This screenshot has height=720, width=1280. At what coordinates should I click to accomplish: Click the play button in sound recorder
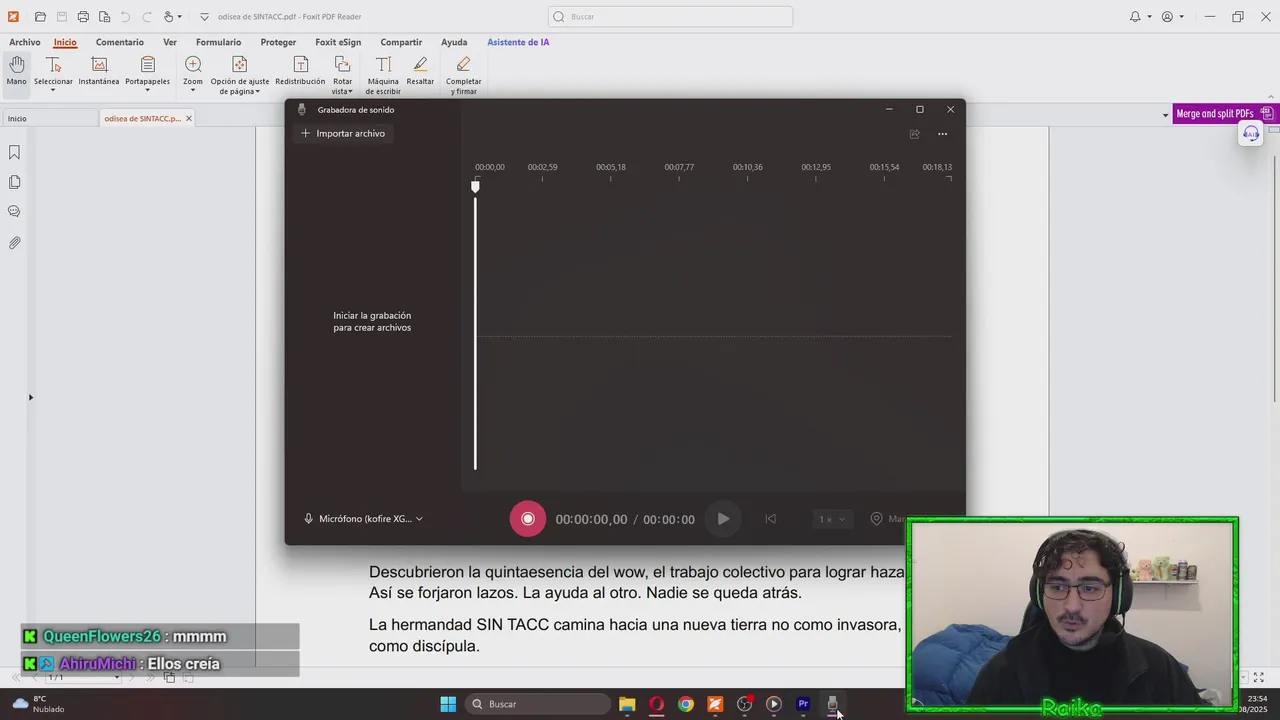(723, 519)
